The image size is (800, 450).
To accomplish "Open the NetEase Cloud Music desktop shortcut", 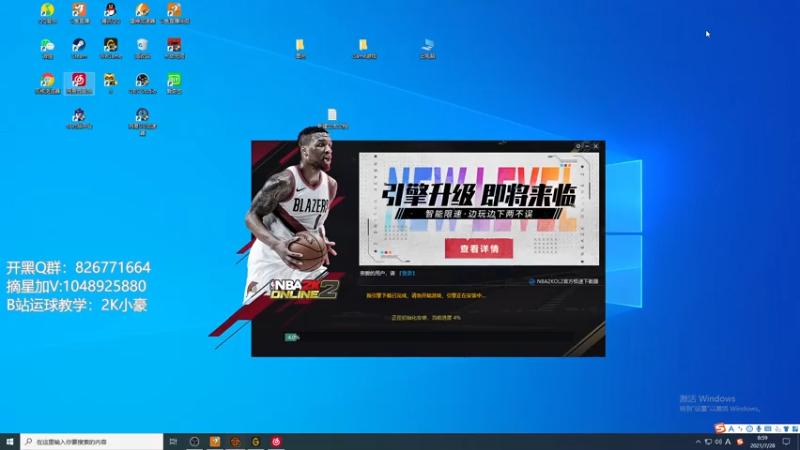I will point(79,83).
